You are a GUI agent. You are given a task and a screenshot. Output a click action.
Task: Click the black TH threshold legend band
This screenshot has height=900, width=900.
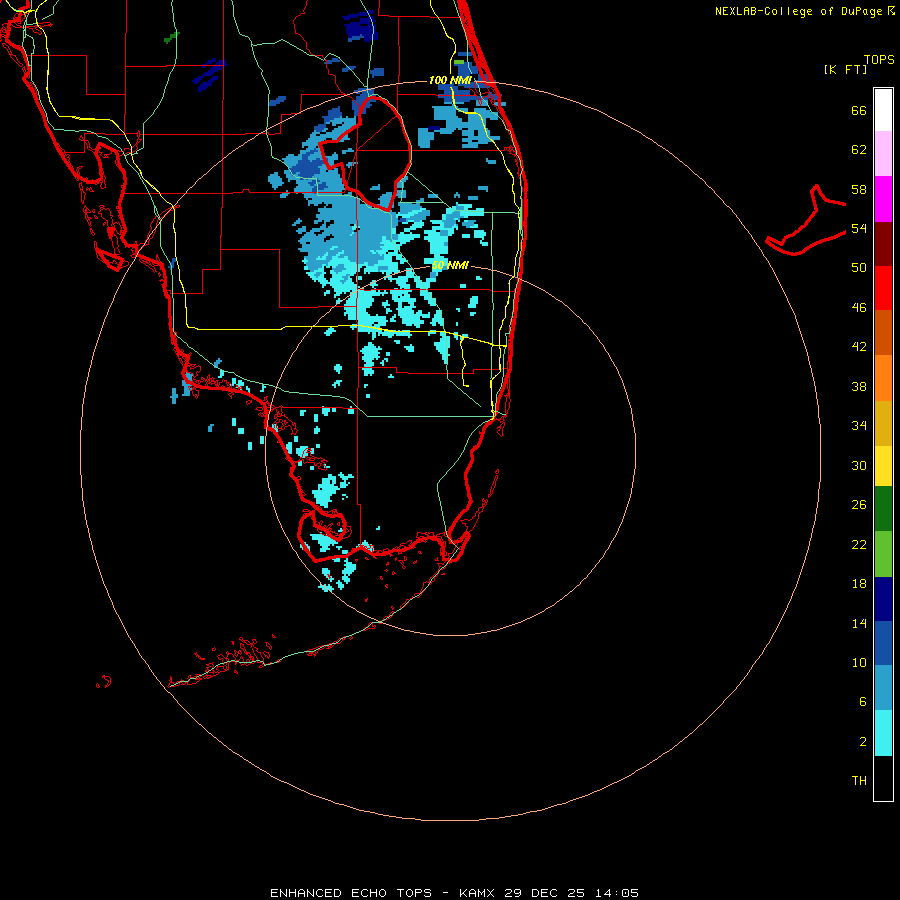[x=883, y=778]
